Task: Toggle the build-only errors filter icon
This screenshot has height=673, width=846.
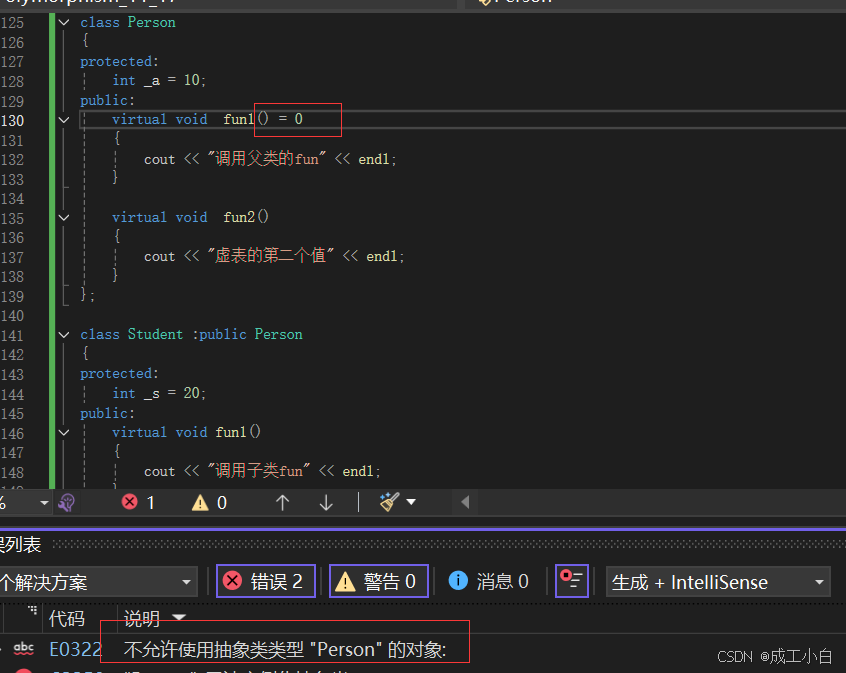Action: (572, 581)
